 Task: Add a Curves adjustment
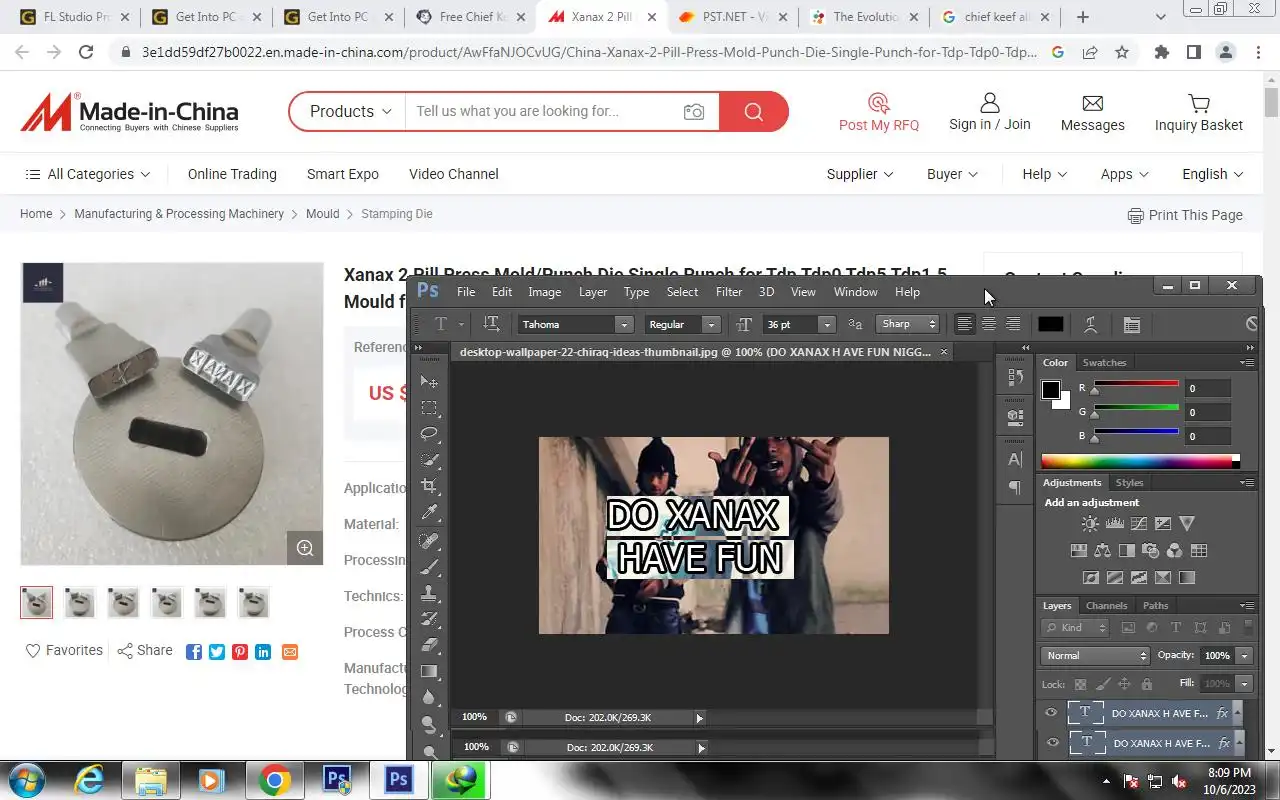[x=1138, y=523]
